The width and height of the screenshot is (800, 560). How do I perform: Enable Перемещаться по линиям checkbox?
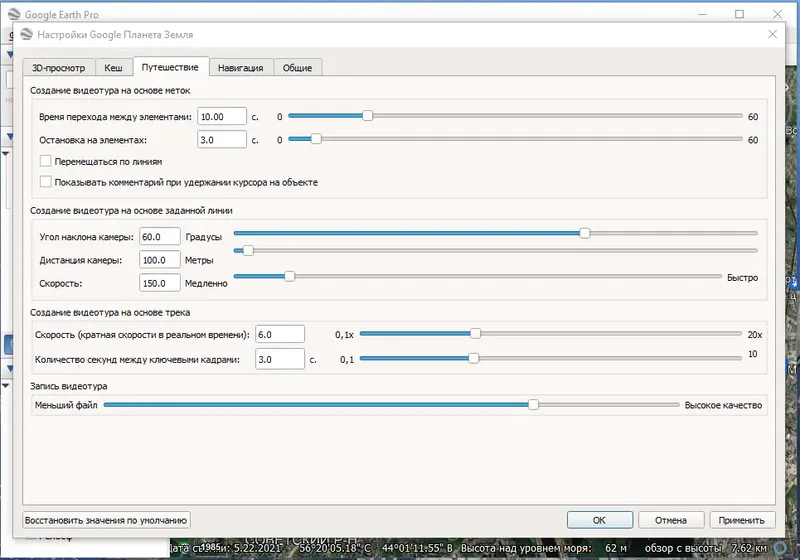[x=45, y=161]
